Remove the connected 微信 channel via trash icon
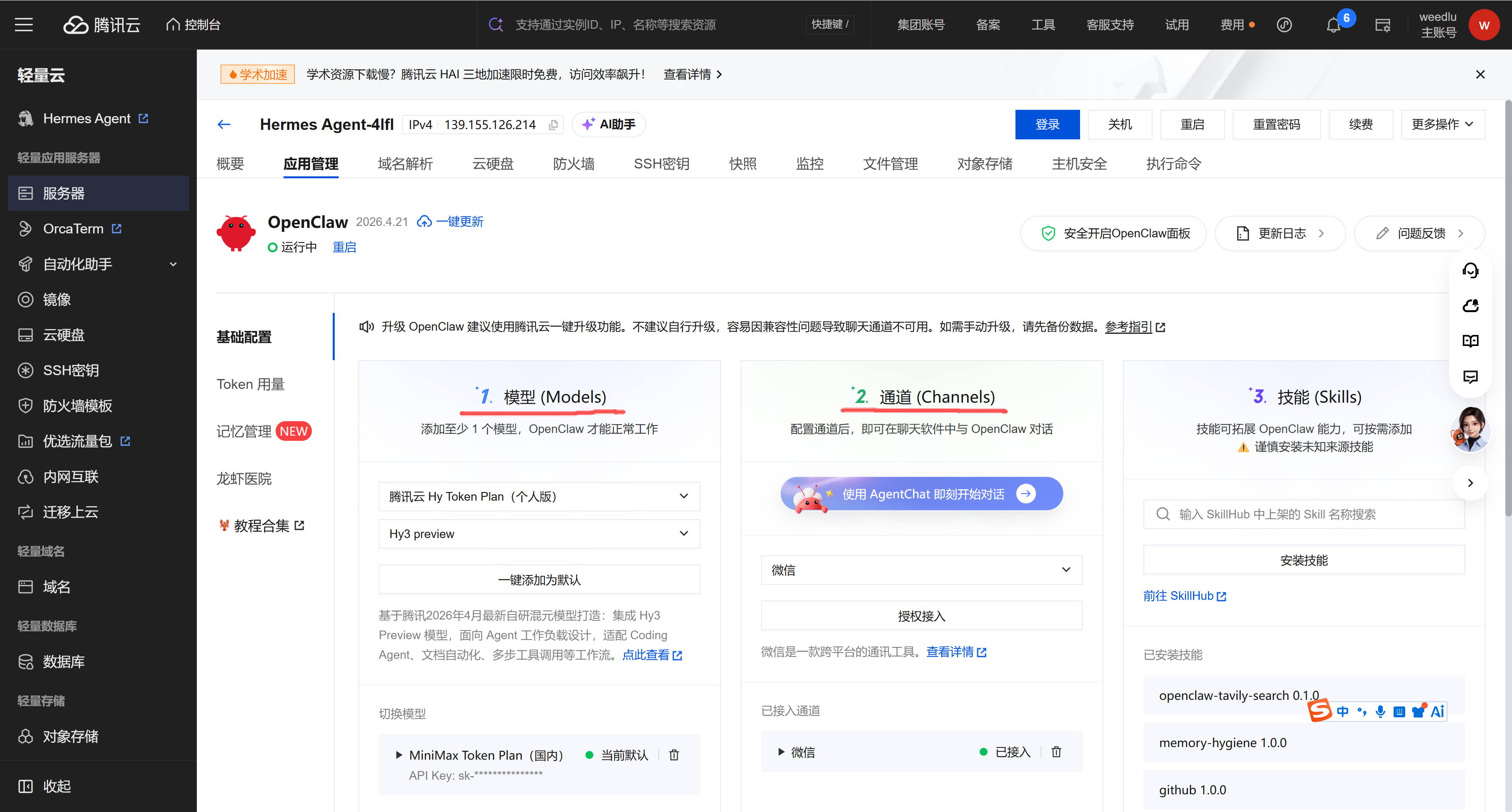The width and height of the screenshot is (1512, 812). click(1056, 751)
